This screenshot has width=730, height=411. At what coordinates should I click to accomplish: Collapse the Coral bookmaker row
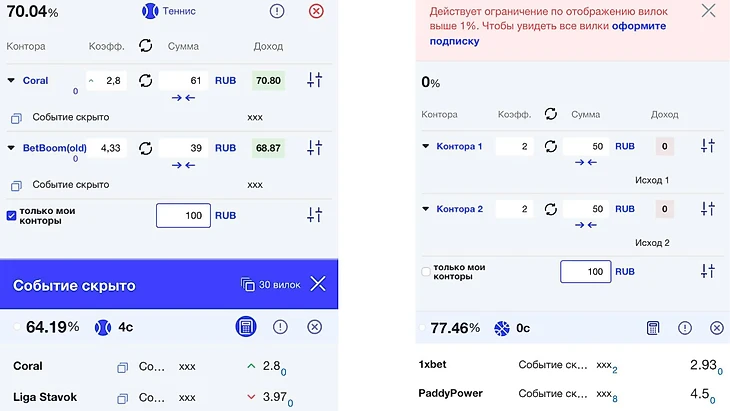[11, 81]
